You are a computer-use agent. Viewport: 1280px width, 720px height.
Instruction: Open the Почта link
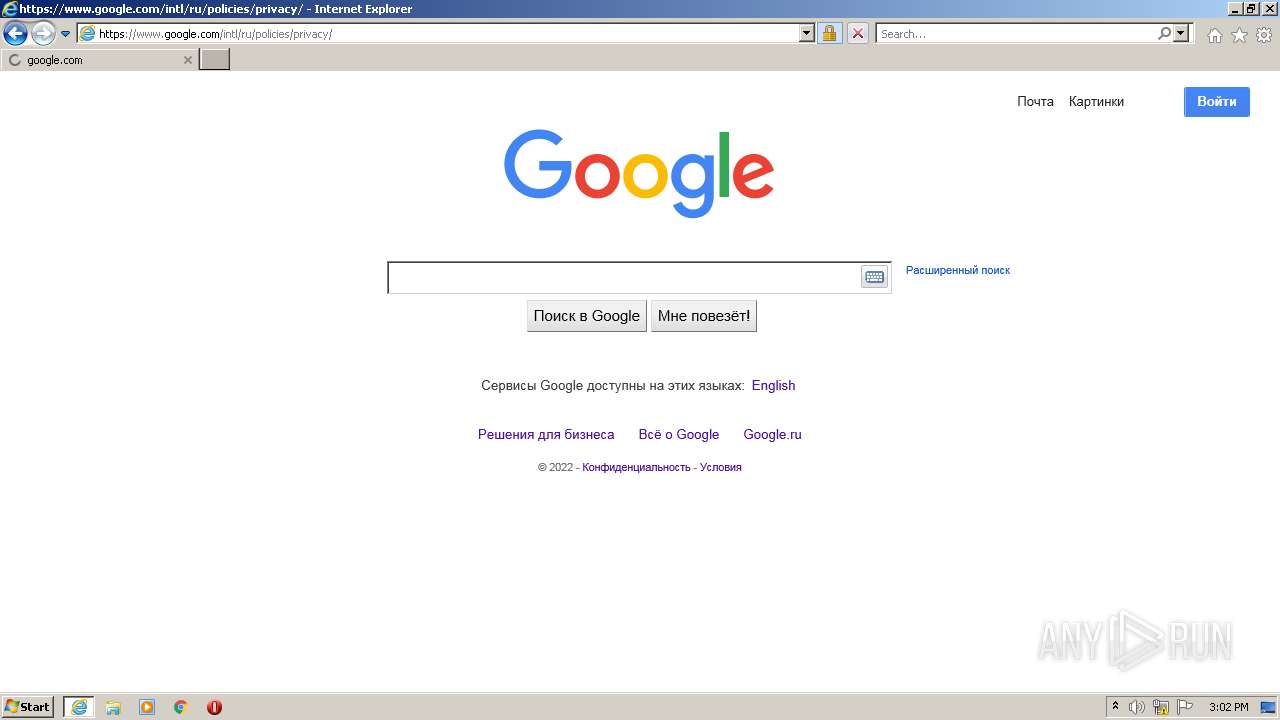[1035, 101]
